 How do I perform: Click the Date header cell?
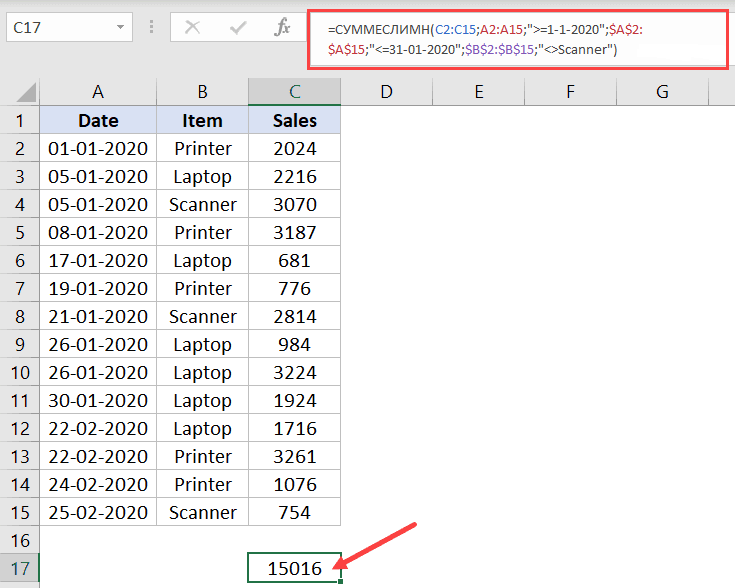coord(98,121)
